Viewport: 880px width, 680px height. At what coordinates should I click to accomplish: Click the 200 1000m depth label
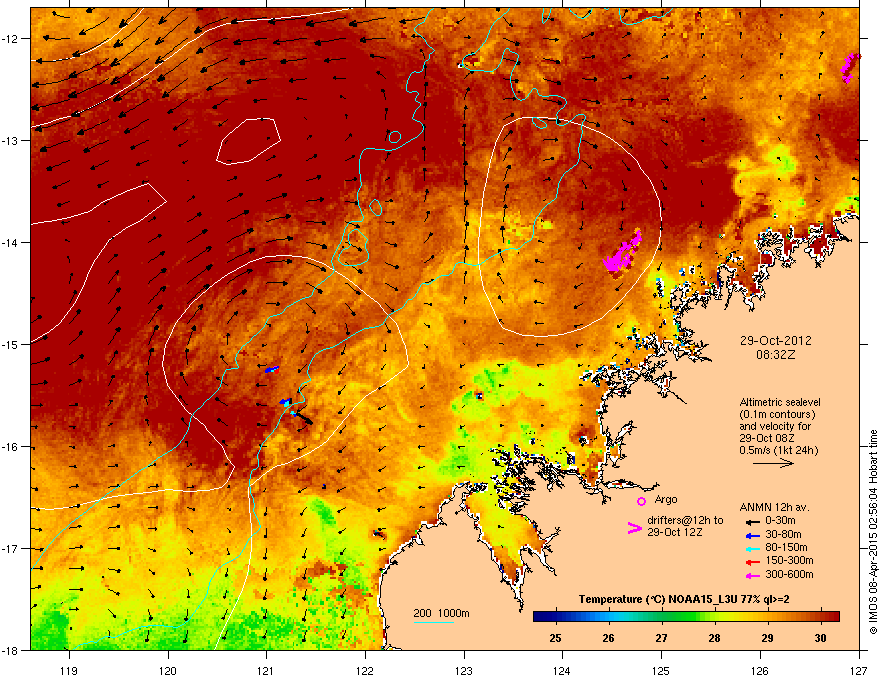pos(441,613)
